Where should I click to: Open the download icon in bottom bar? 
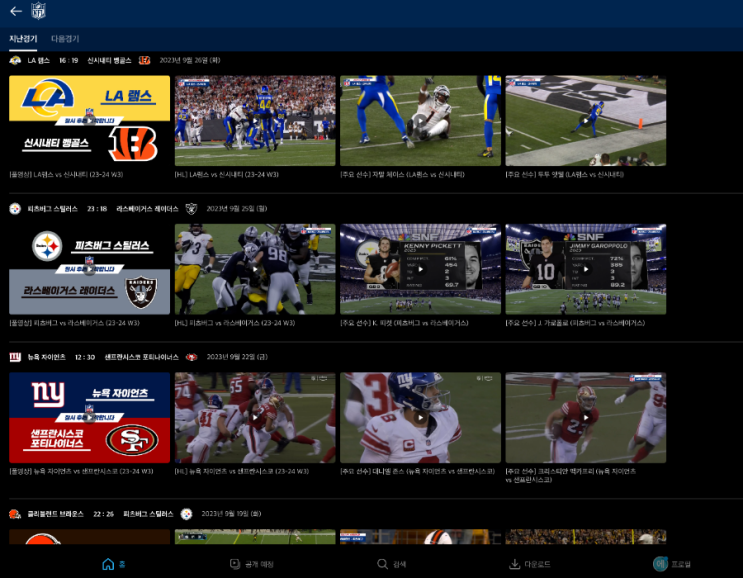[x=514, y=564]
